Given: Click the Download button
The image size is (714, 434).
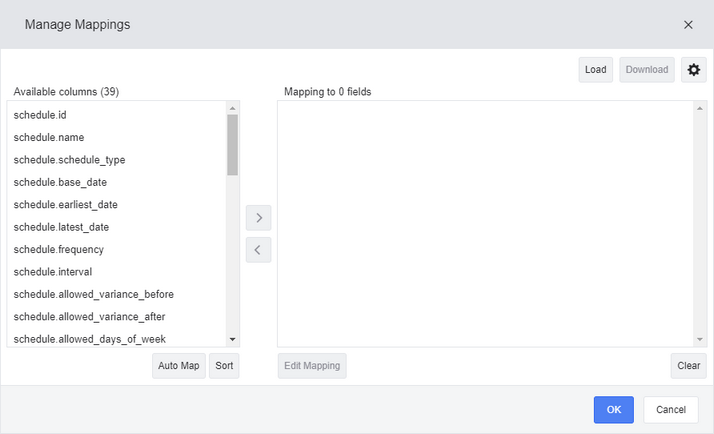Looking at the screenshot, I should (647, 70).
